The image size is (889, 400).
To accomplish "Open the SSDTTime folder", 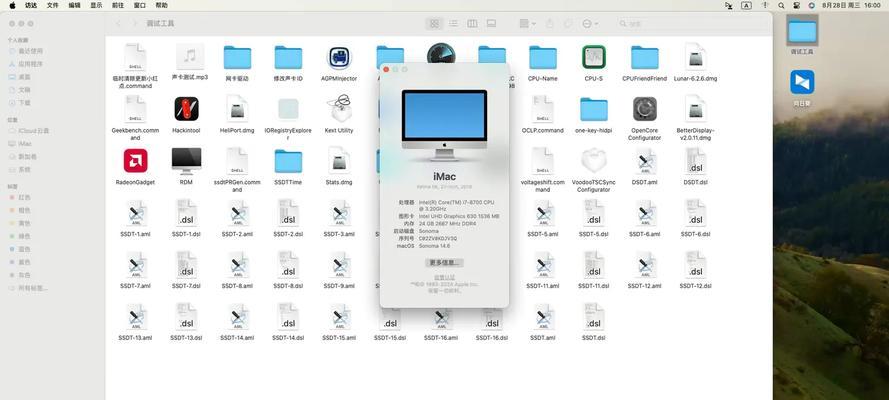I will [x=288, y=161].
